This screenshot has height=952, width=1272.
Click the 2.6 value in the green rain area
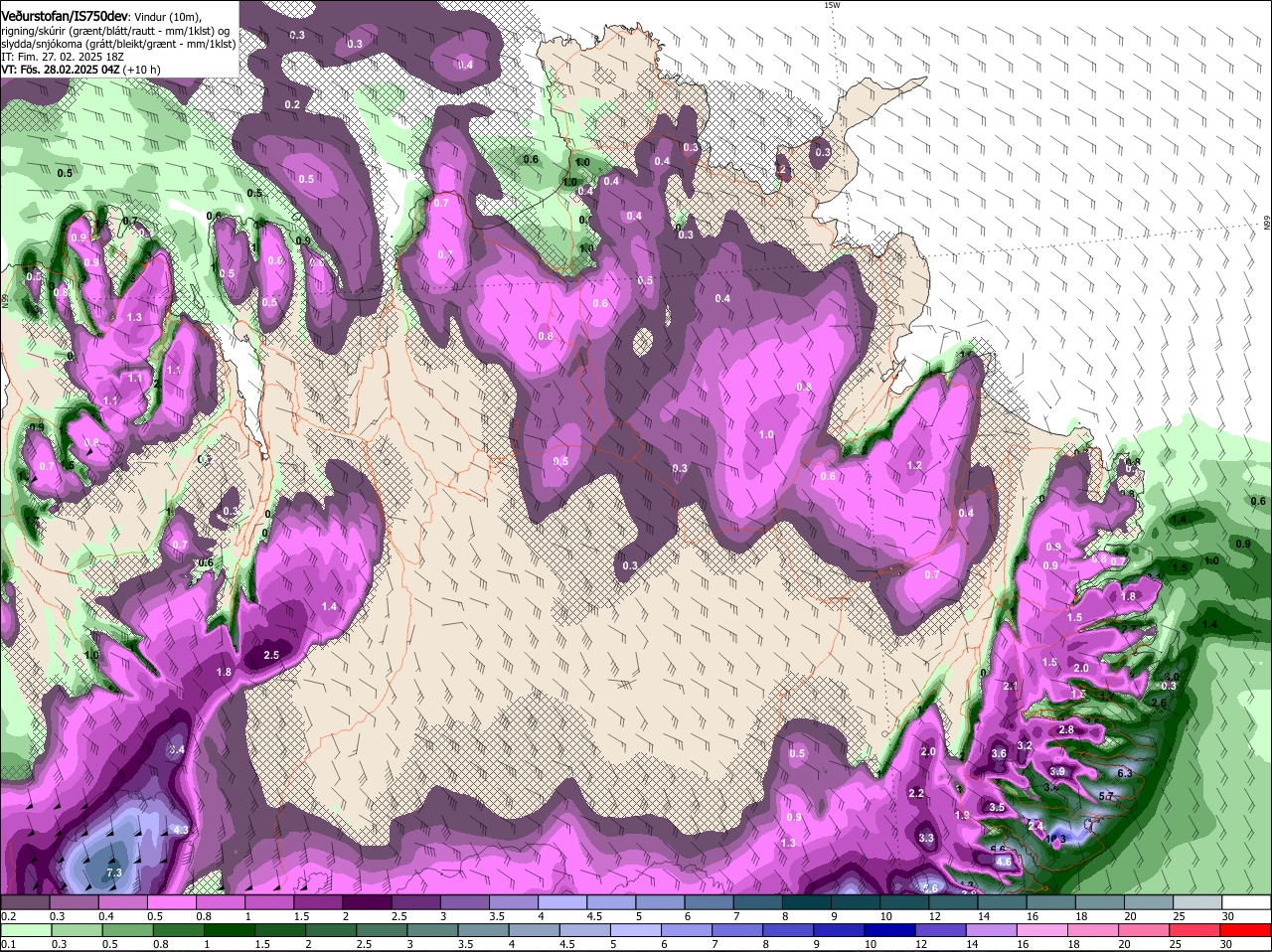1158,703
